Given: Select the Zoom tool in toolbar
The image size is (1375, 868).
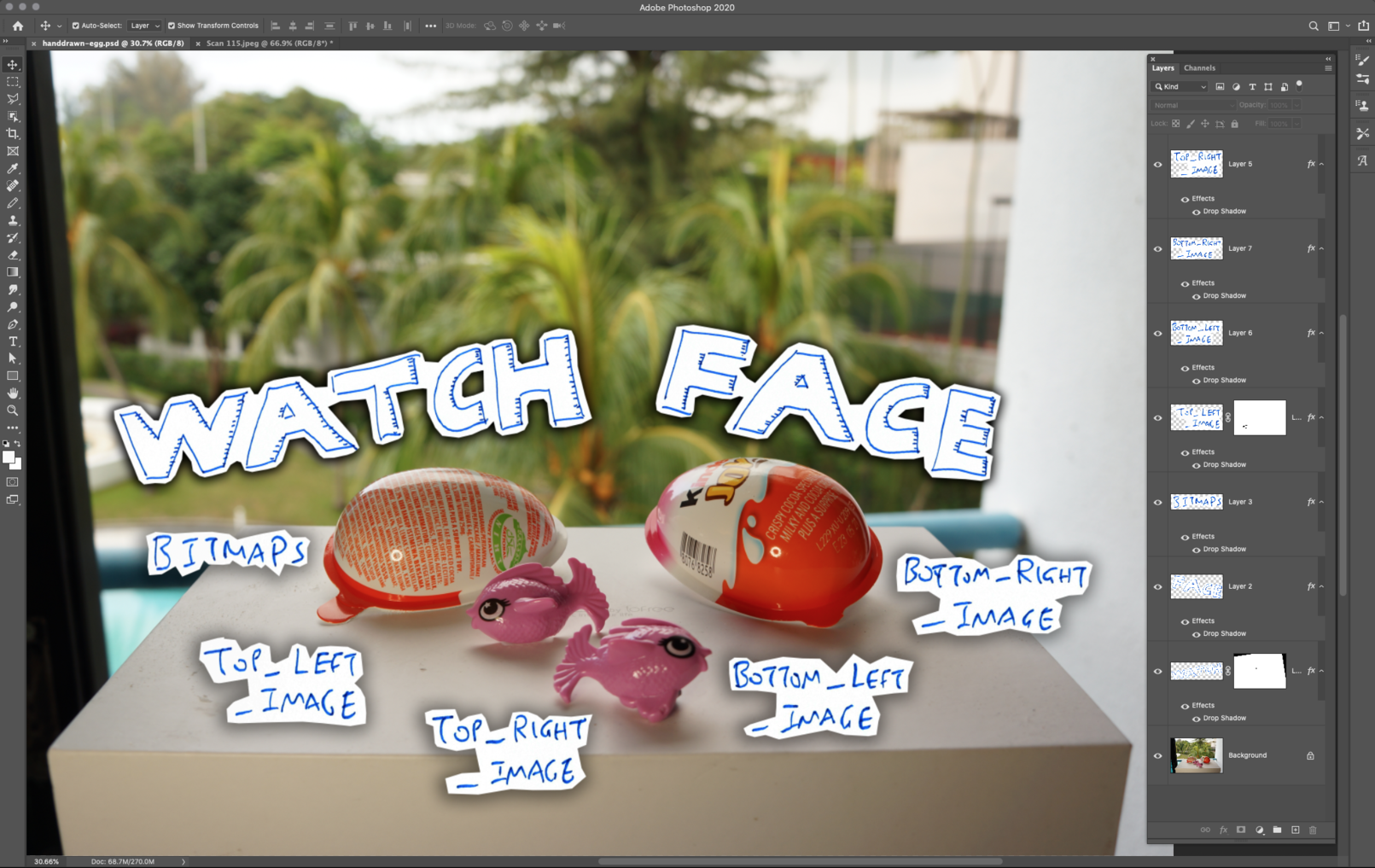Looking at the screenshot, I should (x=13, y=411).
